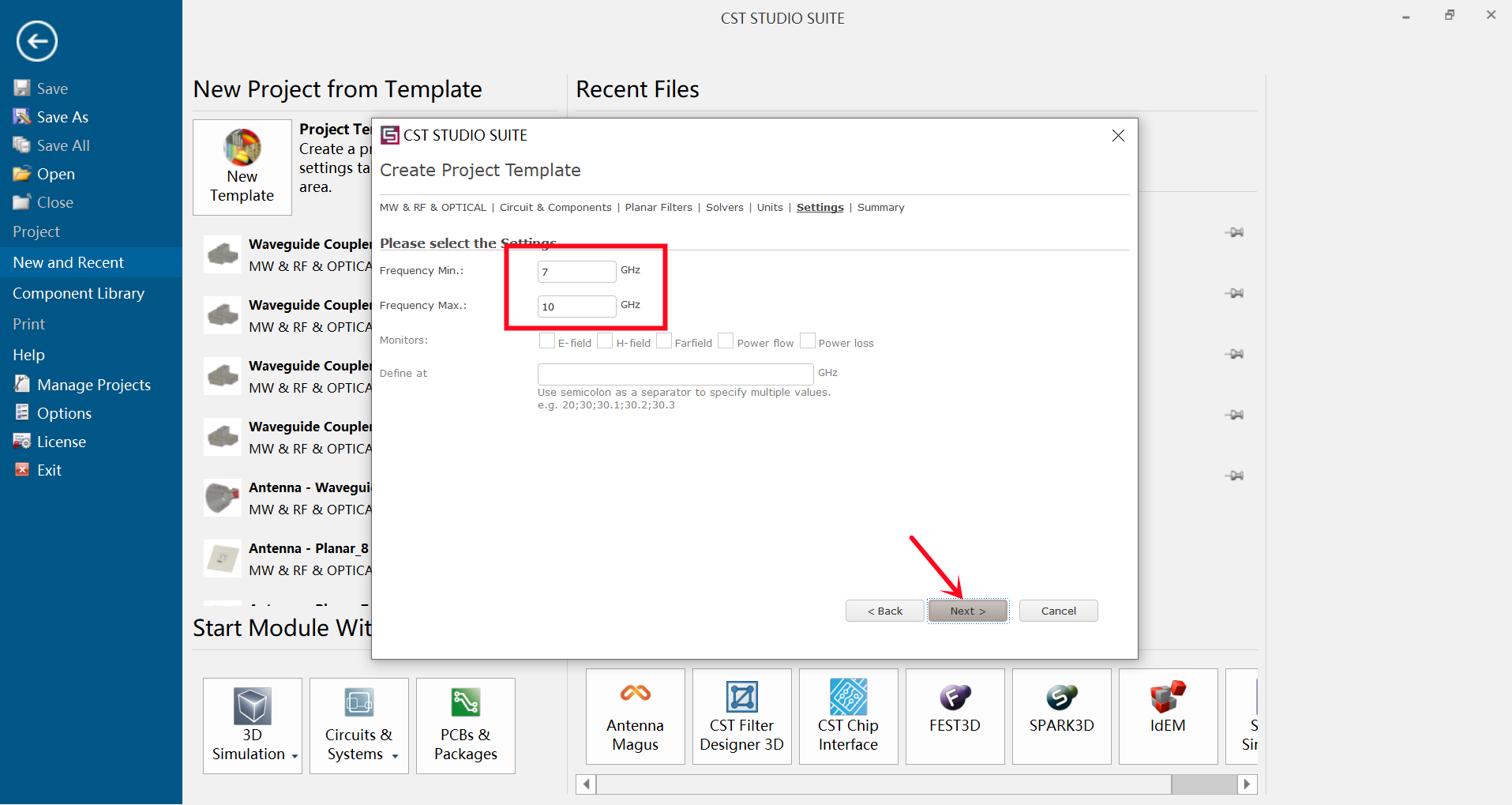Expand the 3D Simulation dropdown arrow
This screenshot has width=1512, height=805.
295,756
